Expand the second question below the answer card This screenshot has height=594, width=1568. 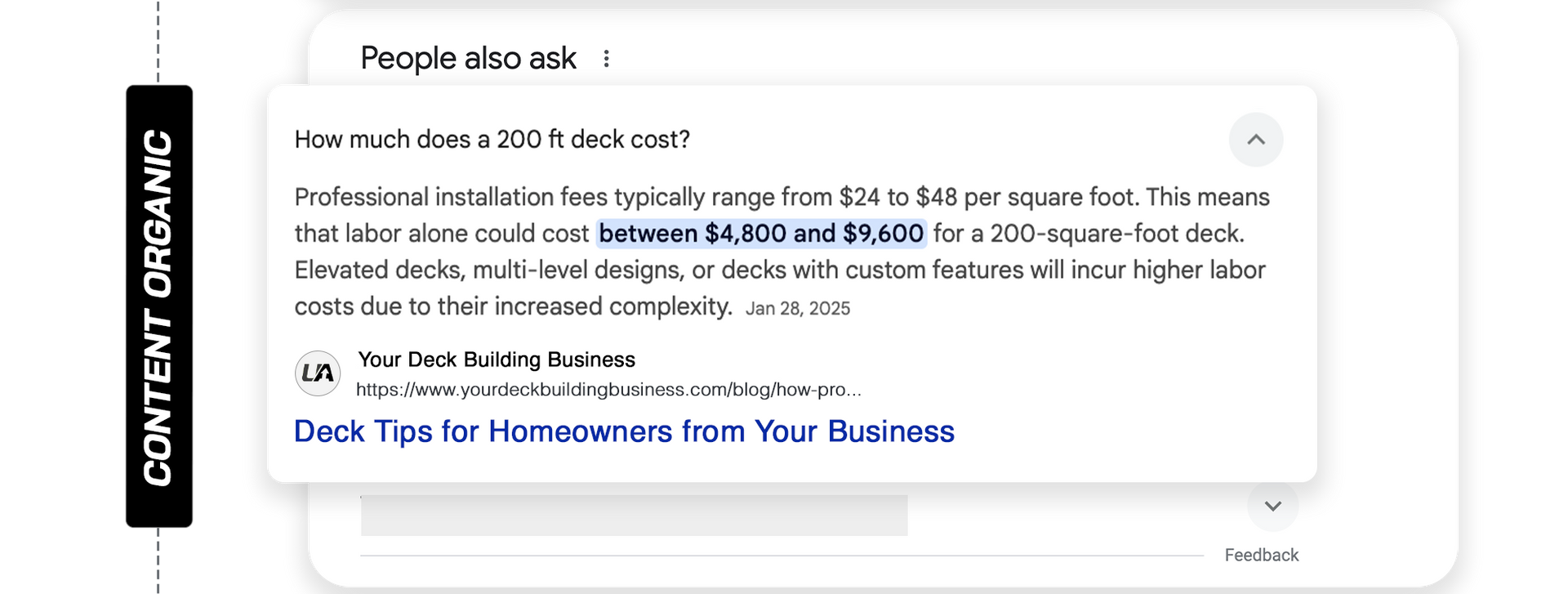(1272, 506)
